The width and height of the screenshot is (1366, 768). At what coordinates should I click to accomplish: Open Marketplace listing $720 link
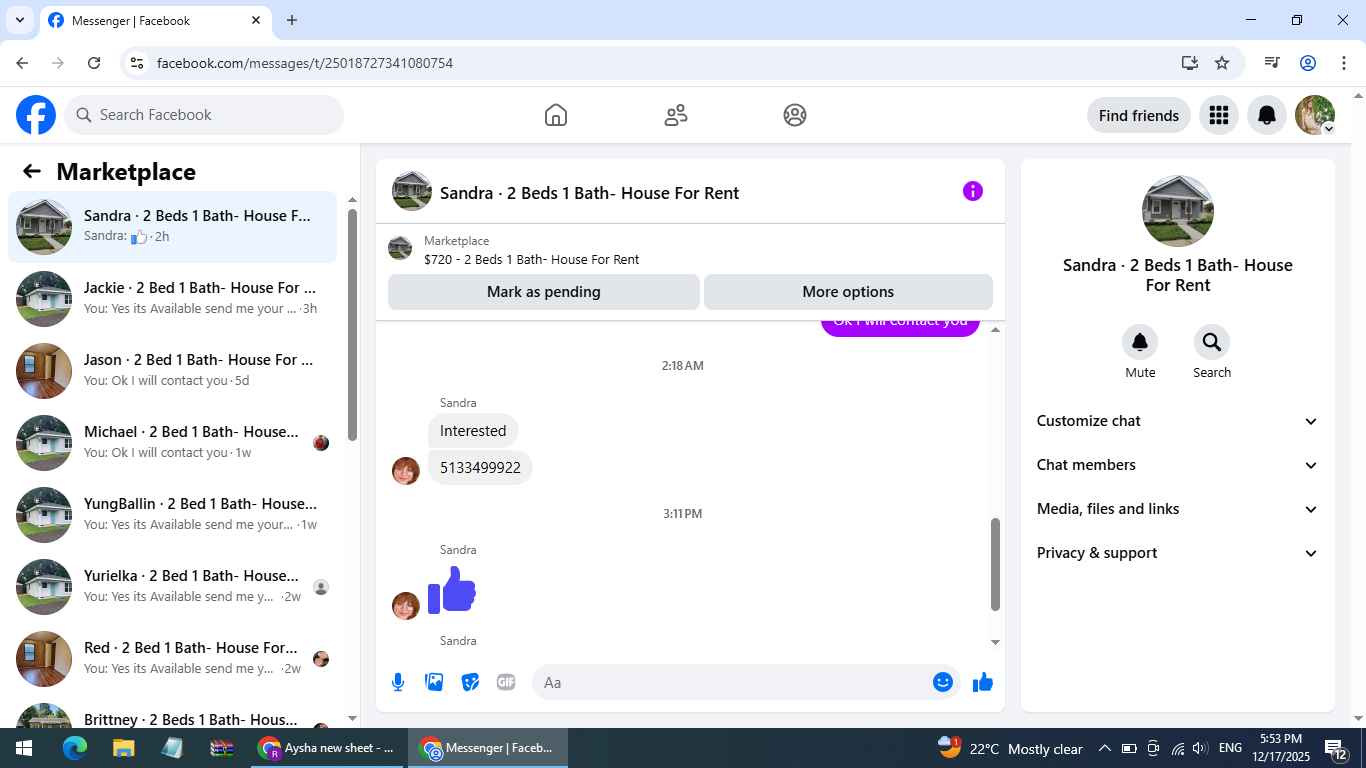click(x=531, y=259)
